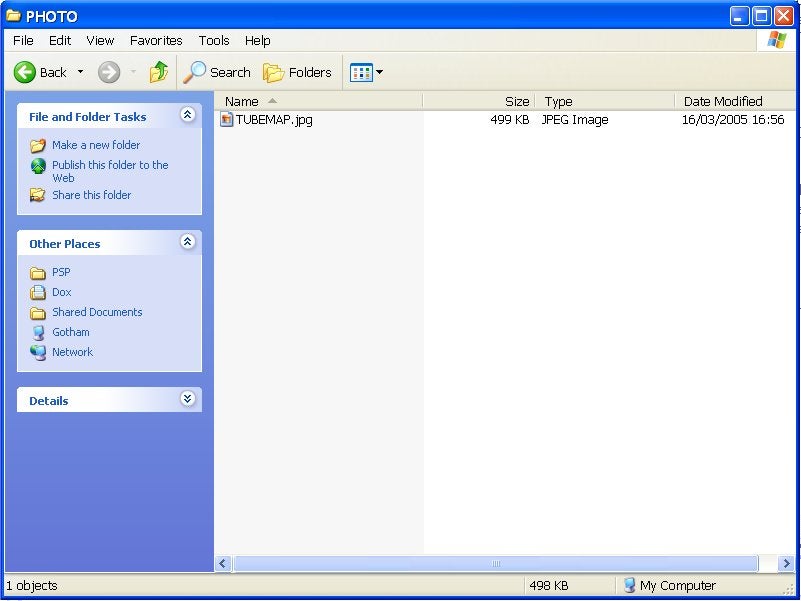The image size is (801, 601).
Task: Click Publish this folder to the Web
Action: click(x=110, y=171)
